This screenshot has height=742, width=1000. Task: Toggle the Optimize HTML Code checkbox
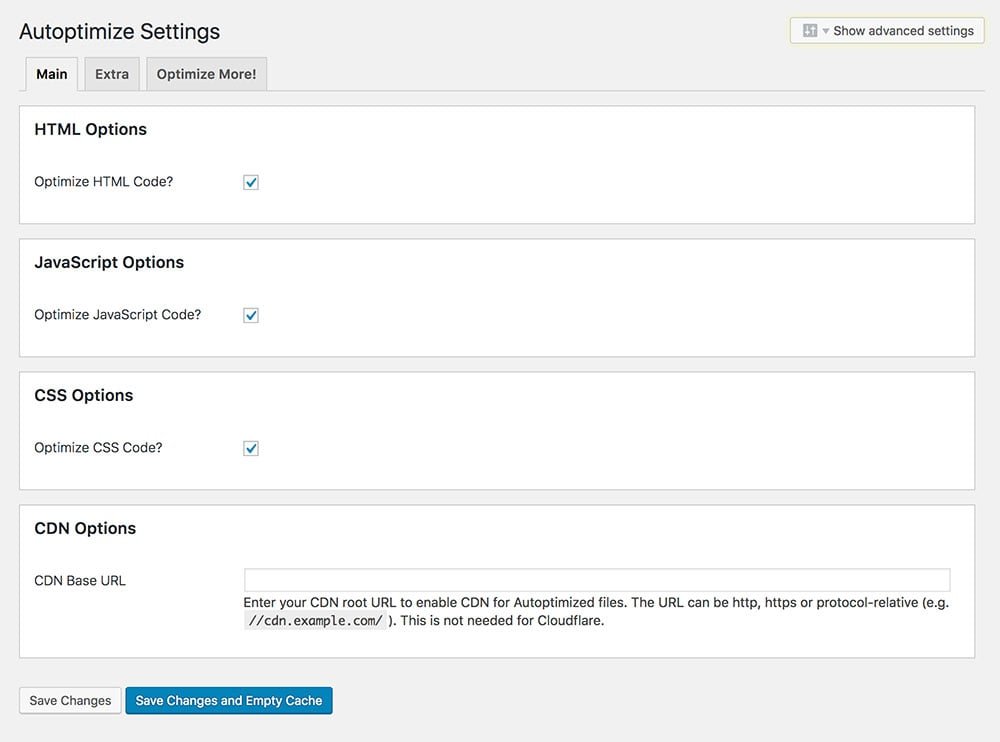[251, 182]
